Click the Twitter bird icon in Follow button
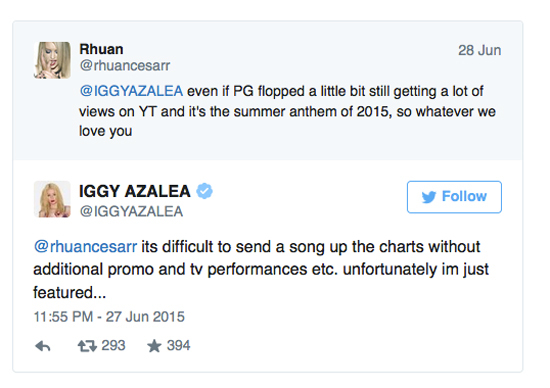Screen dimensions: 550x388 point(429,197)
